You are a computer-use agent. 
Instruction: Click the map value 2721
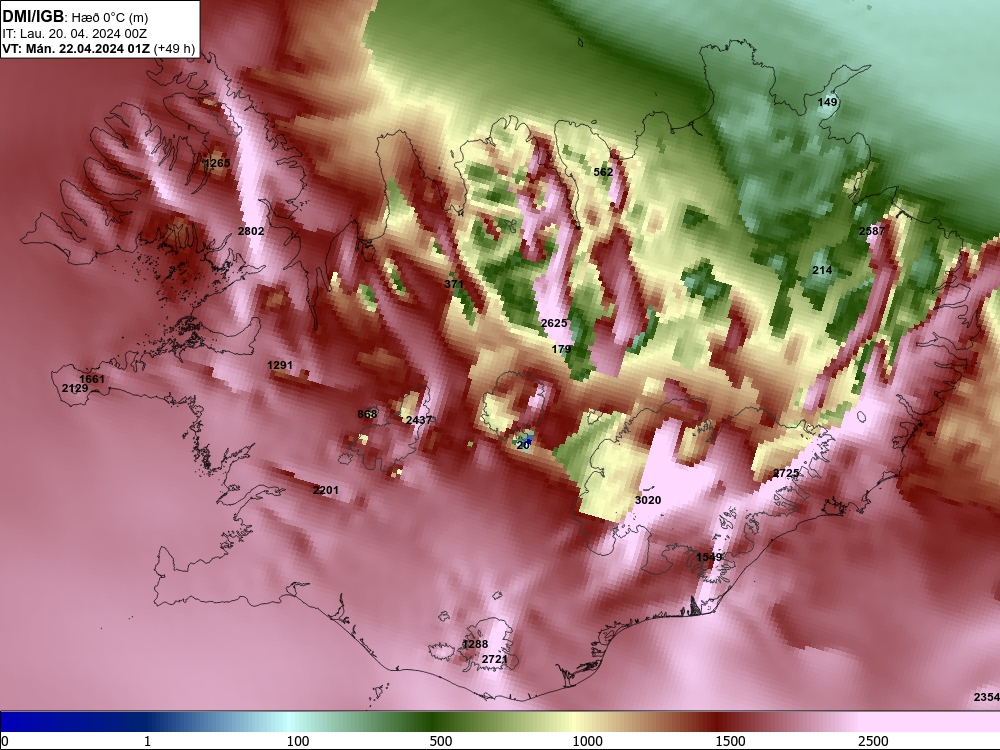[x=495, y=659]
